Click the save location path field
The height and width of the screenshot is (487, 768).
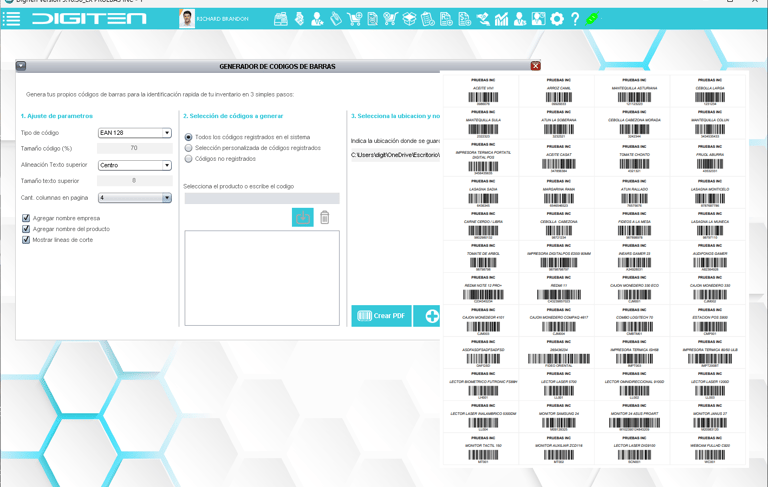(x=395, y=155)
